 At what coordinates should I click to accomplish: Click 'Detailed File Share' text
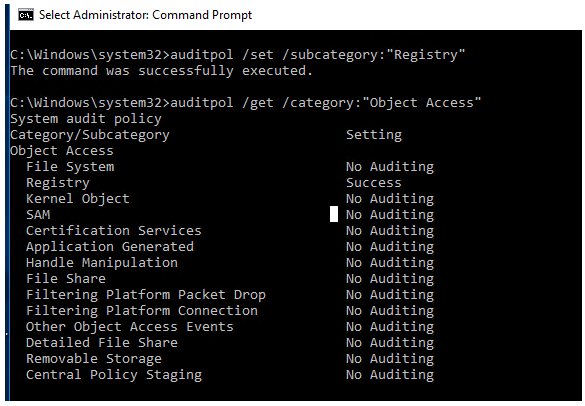coord(102,343)
